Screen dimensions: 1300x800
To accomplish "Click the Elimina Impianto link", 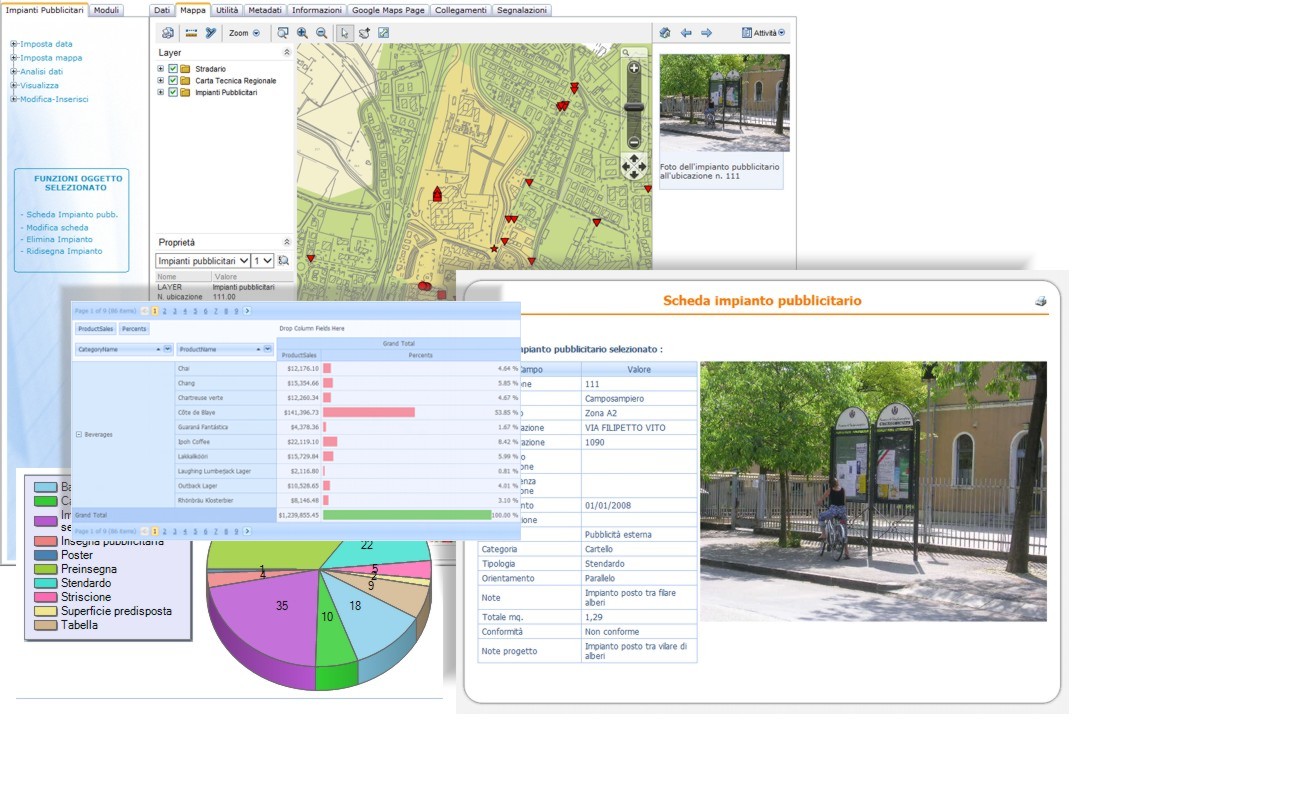I will tap(59, 240).
